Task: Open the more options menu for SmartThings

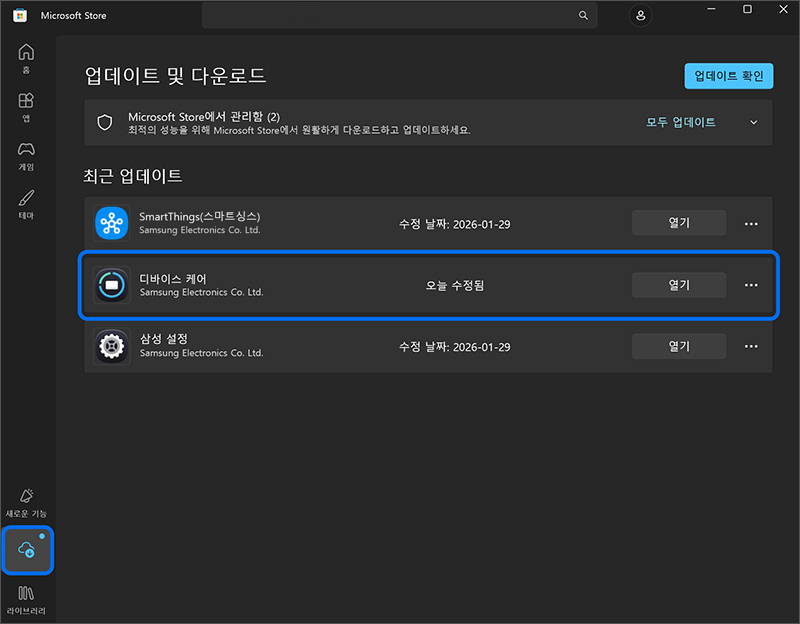Action: [751, 223]
